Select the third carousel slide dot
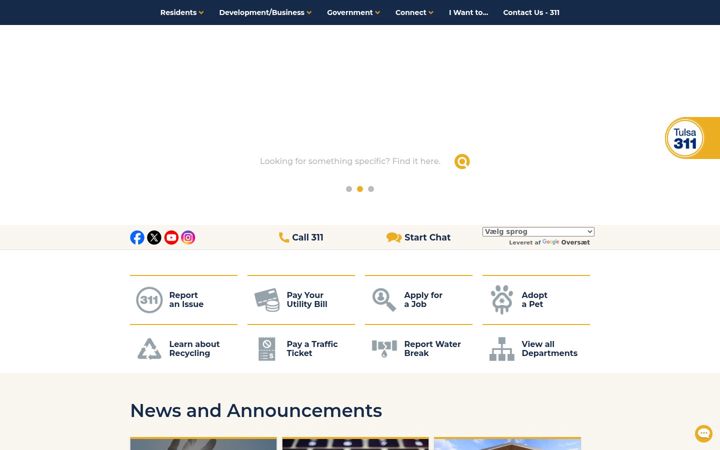Screen dimensions: 720x450 (x=371, y=189)
